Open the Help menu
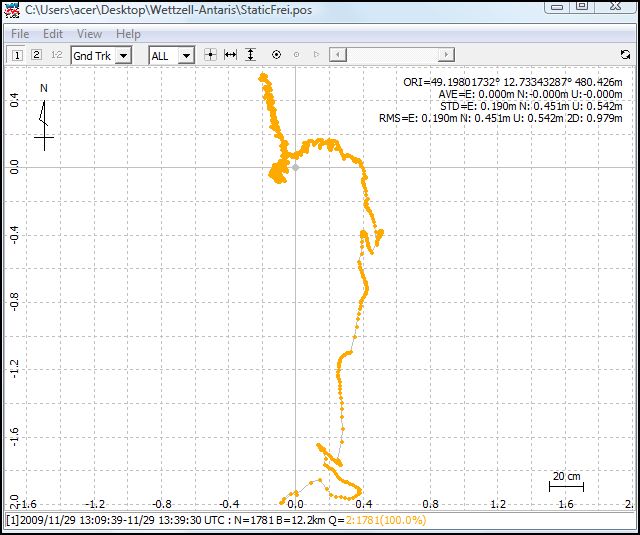Screen dimensions: 640x535 pos(128,34)
